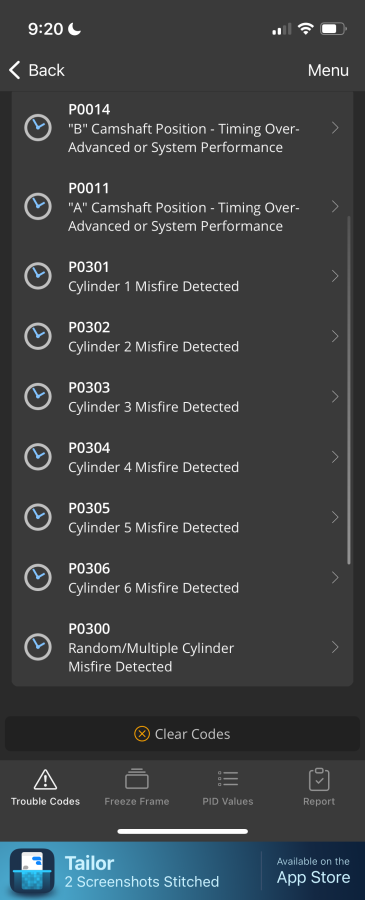Tap the clock icon beside P0014
This screenshot has width=365, height=900.
(38, 127)
